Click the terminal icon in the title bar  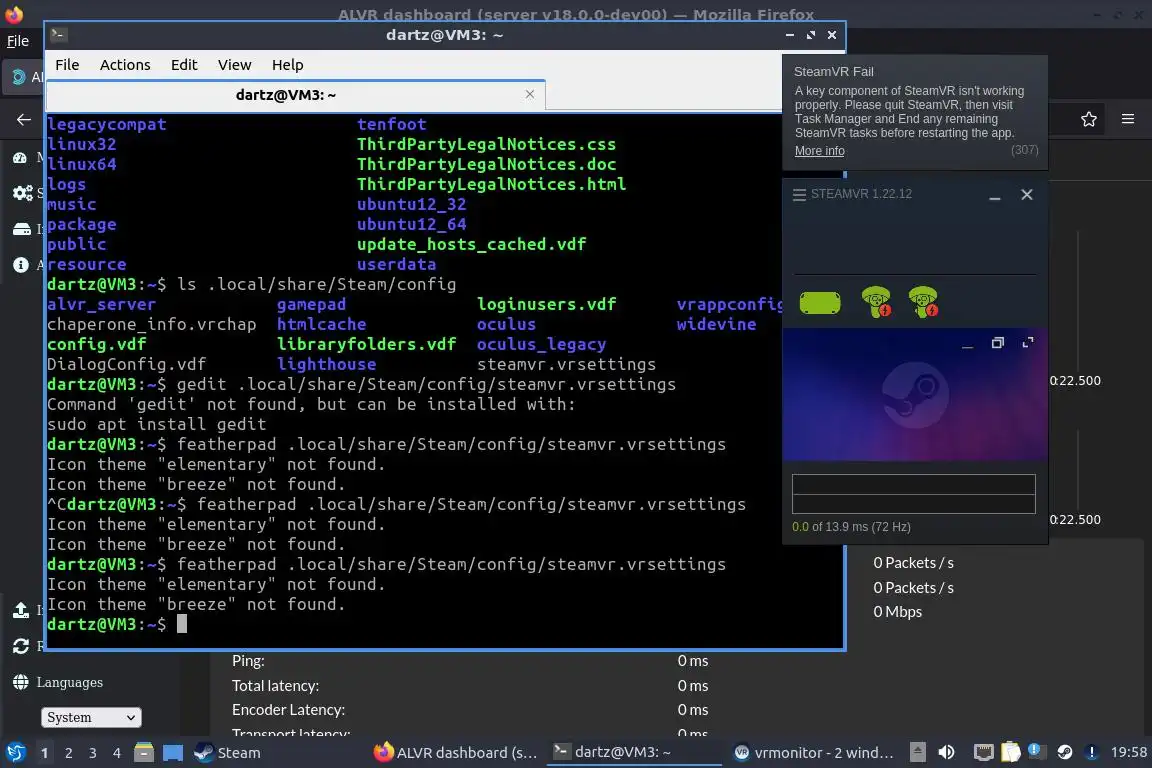click(x=59, y=35)
